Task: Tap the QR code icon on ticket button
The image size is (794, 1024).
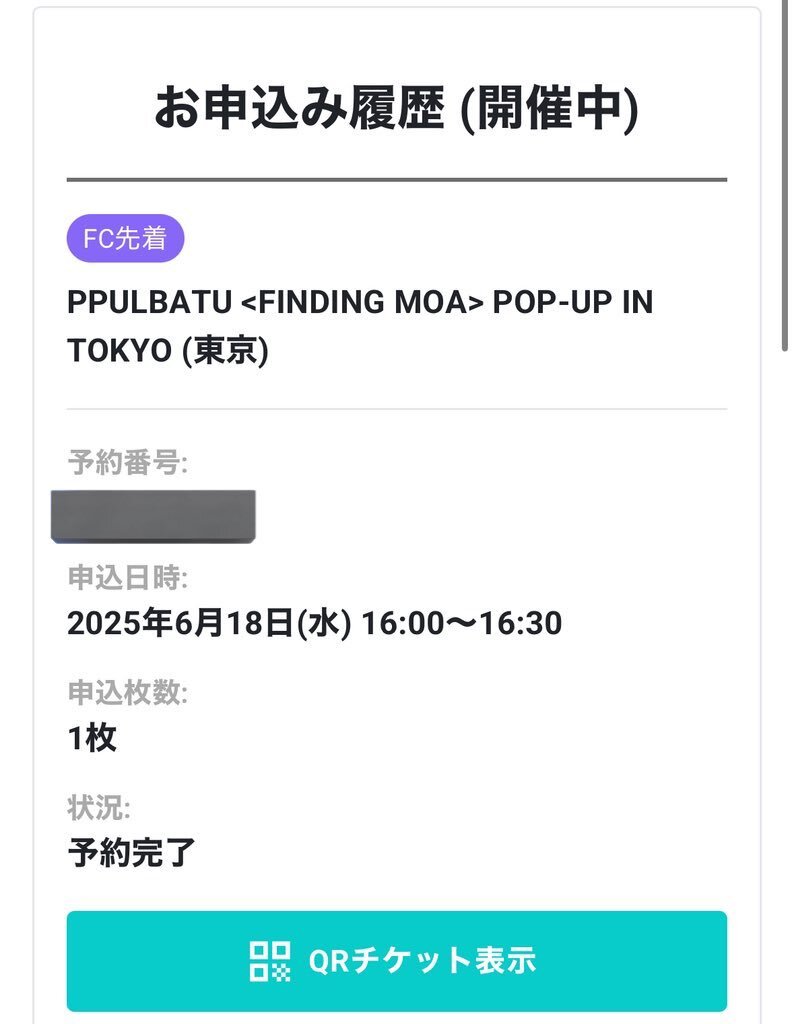Action: 270,961
